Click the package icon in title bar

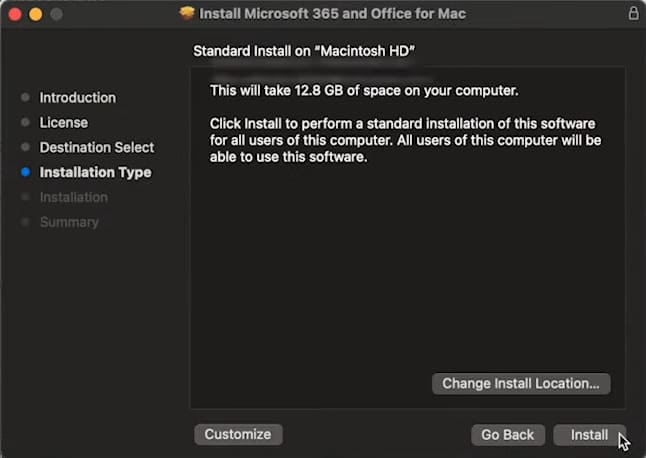click(187, 14)
